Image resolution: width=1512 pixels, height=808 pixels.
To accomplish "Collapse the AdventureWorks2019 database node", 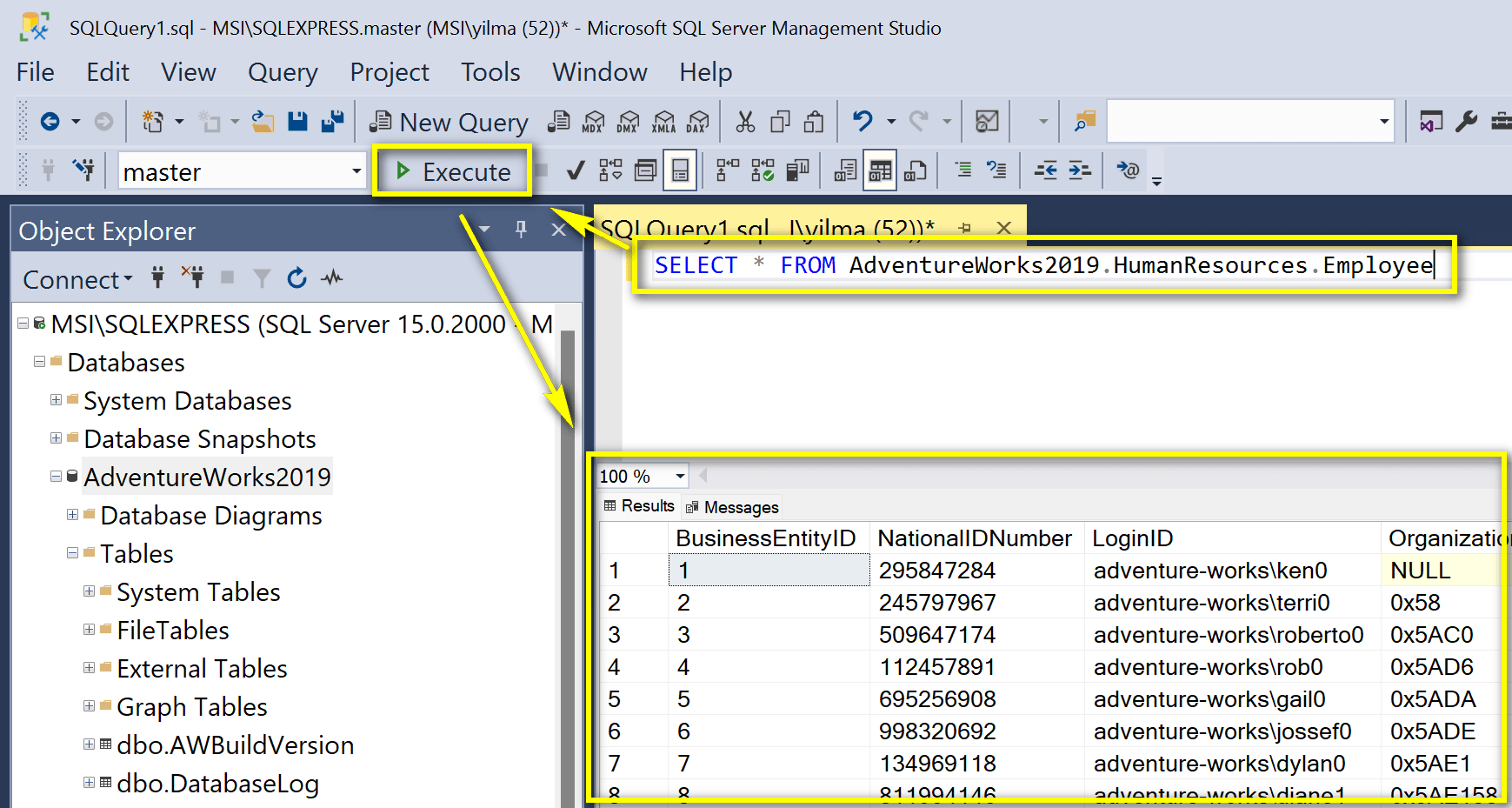I will point(56,476).
